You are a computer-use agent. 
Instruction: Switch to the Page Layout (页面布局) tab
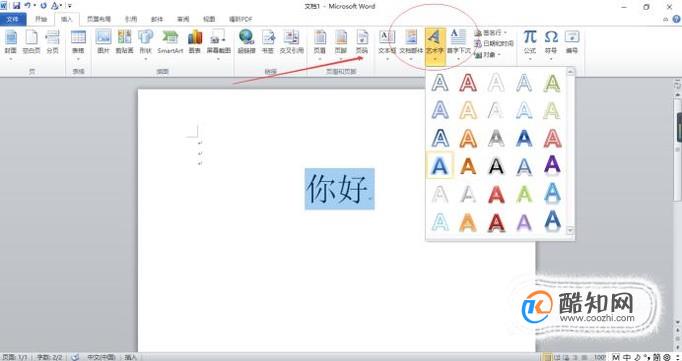coord(99,19)
